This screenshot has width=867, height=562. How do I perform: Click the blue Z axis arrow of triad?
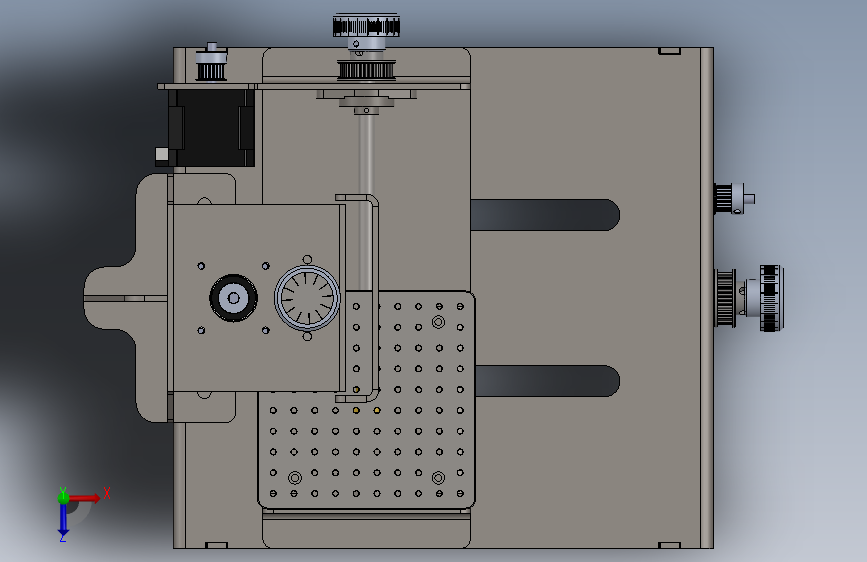63,520
